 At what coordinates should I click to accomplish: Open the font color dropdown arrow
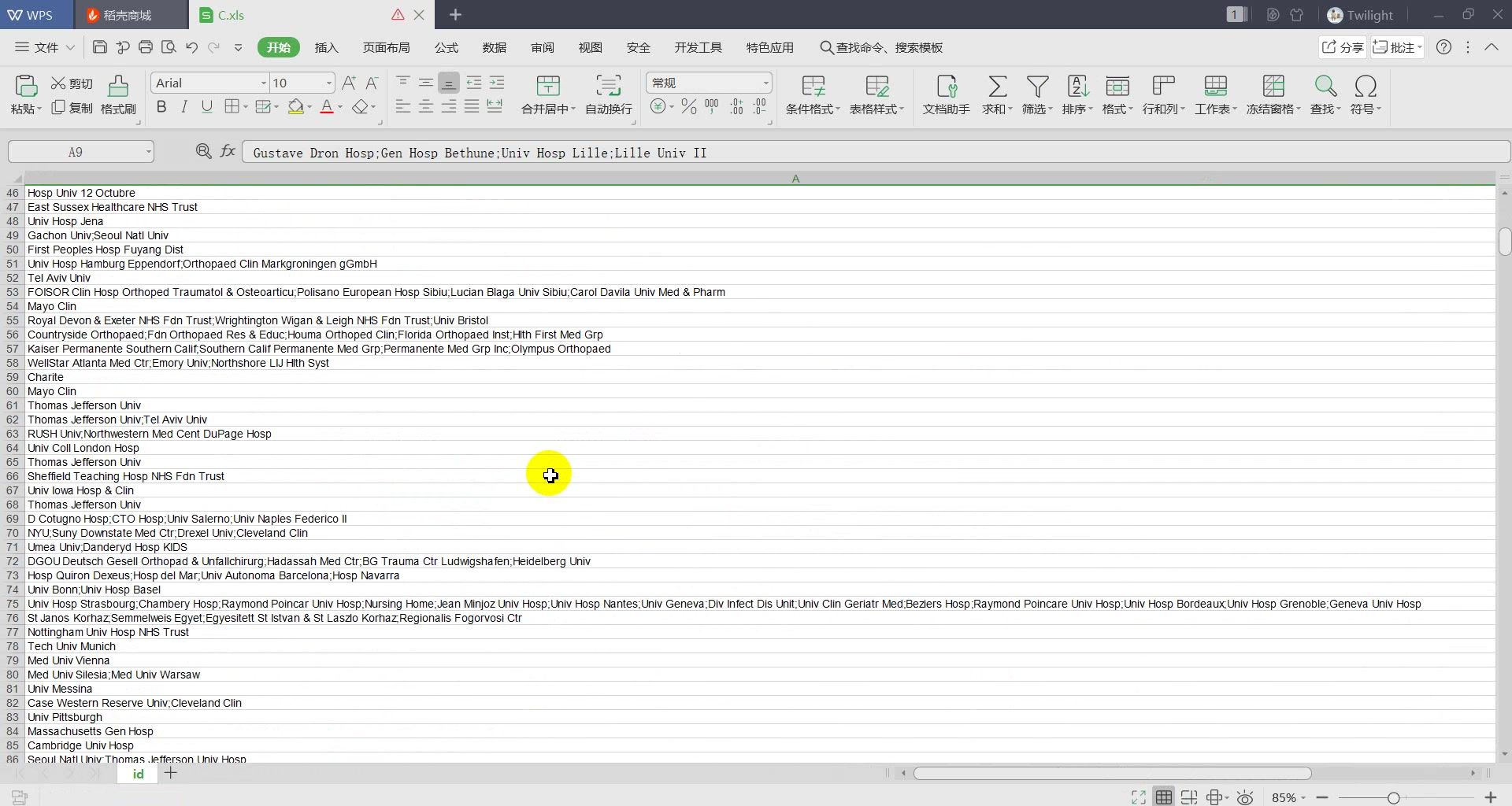pos(340,107)
